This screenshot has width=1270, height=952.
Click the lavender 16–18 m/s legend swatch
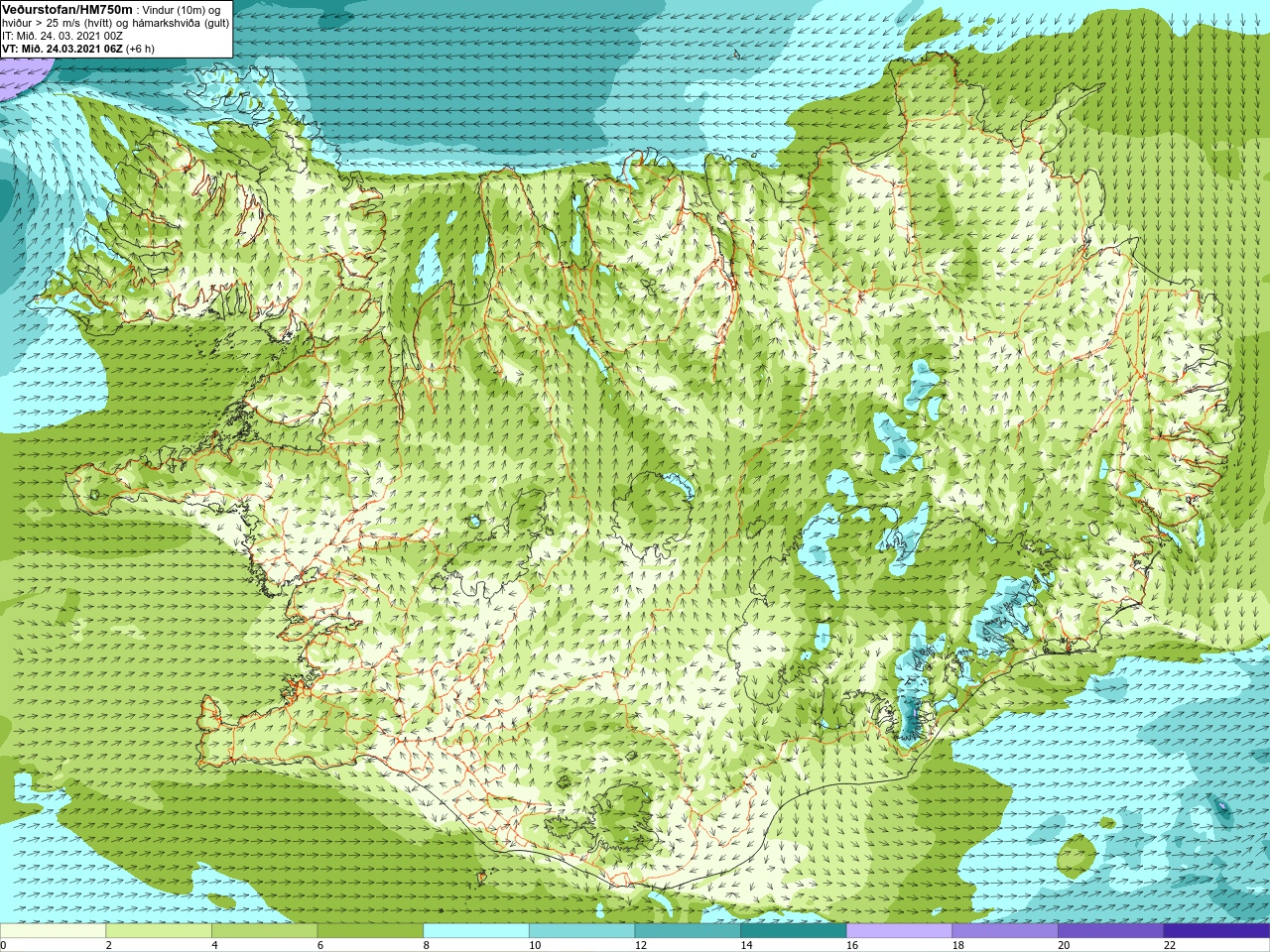pyautogui.click(x=900, y=931)
